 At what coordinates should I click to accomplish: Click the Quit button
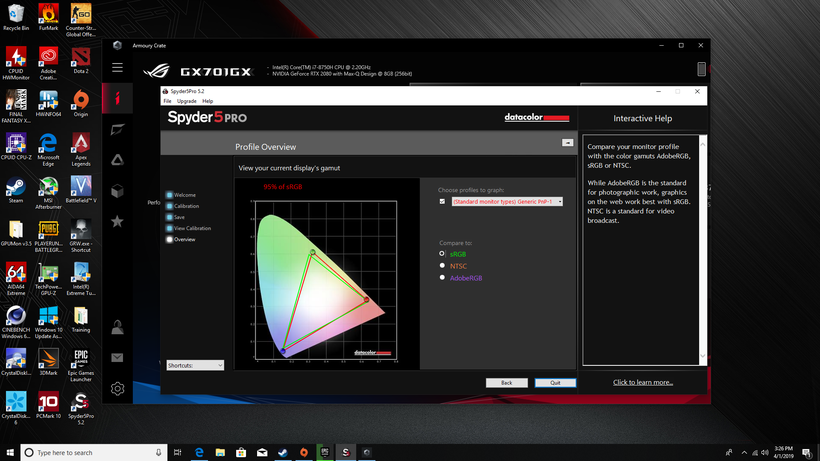[x=555, y=383]
